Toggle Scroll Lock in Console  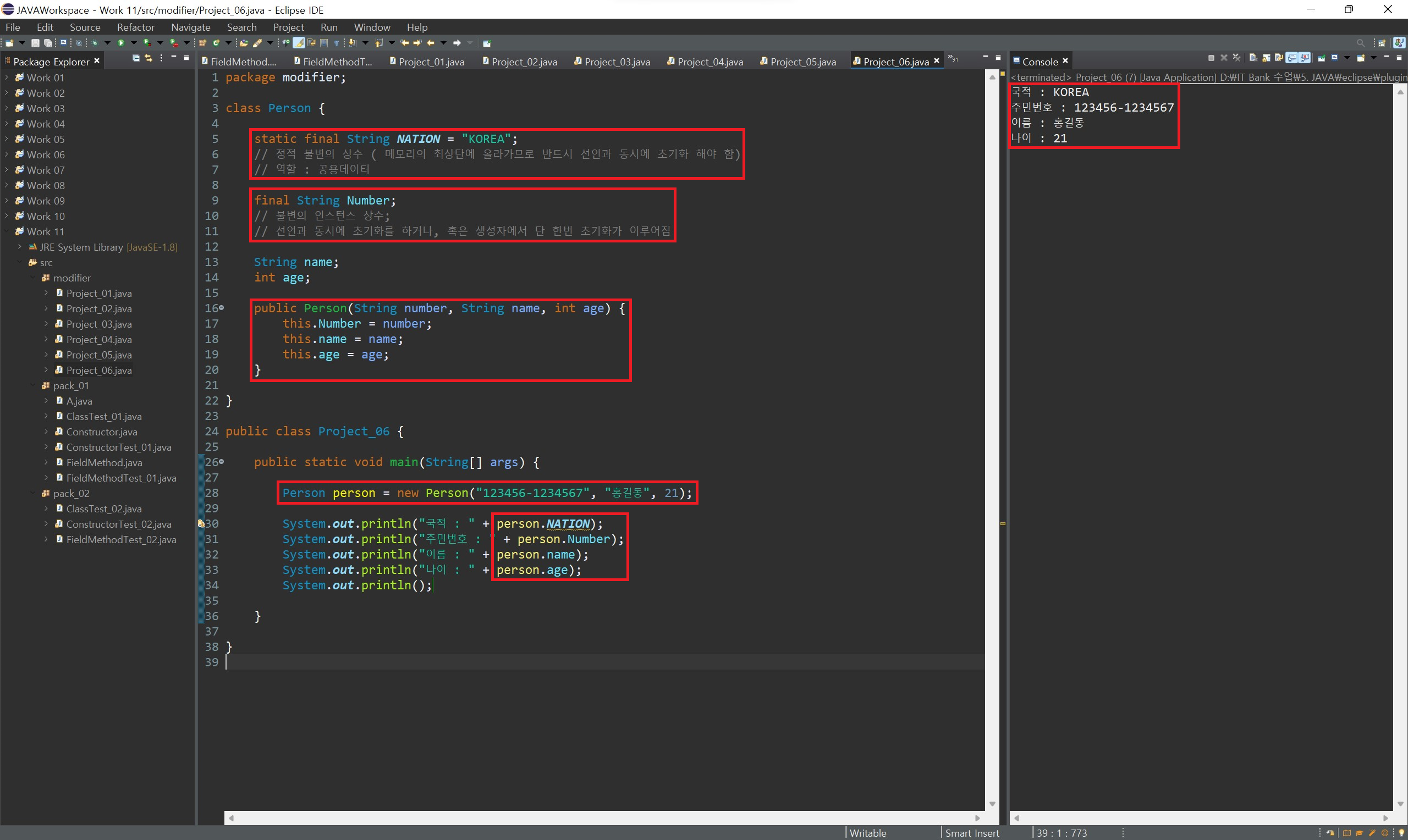1267,58
